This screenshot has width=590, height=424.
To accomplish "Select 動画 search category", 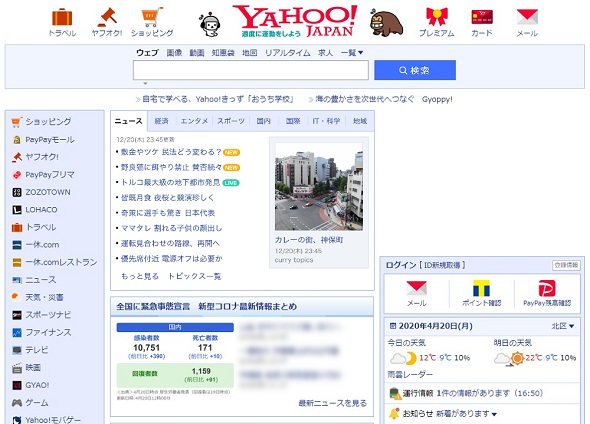I will [197, 53].
